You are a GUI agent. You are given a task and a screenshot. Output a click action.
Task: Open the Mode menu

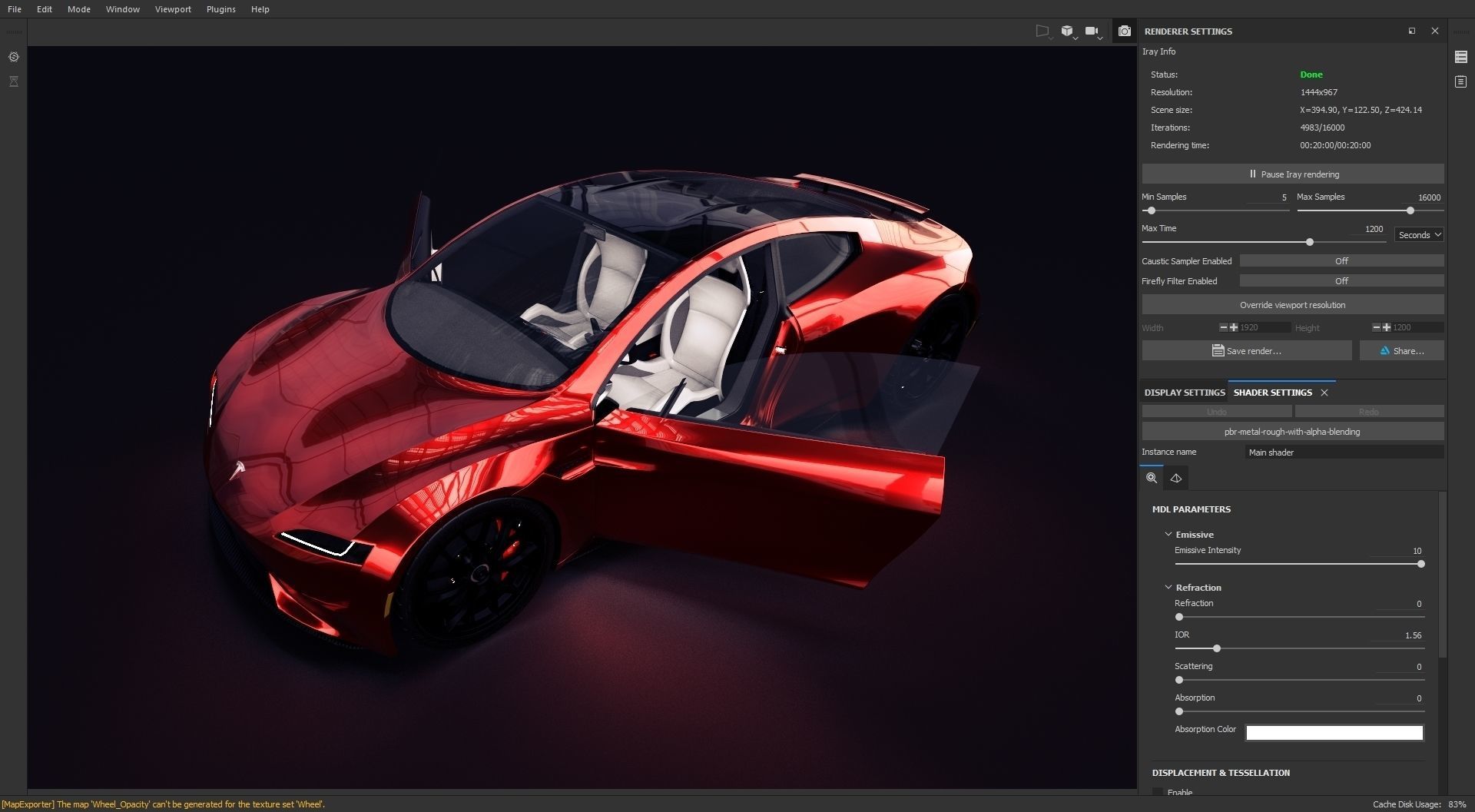[x=79, y=9]
